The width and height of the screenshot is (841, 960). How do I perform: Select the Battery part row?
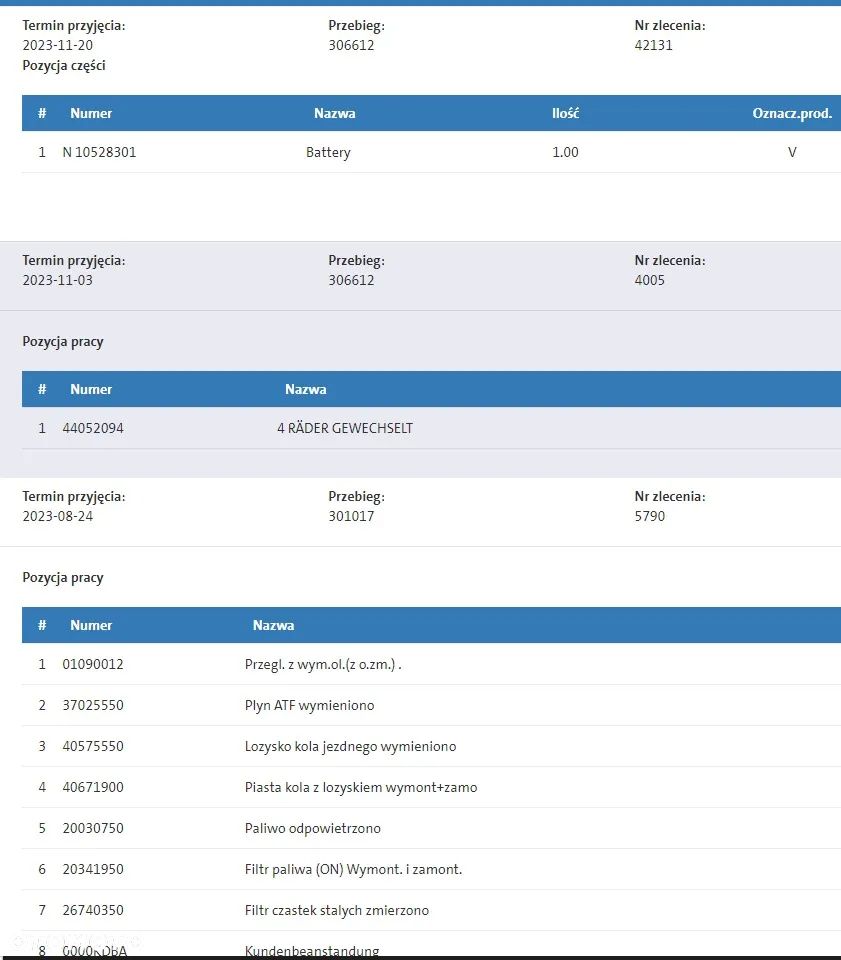coord(431,152)
